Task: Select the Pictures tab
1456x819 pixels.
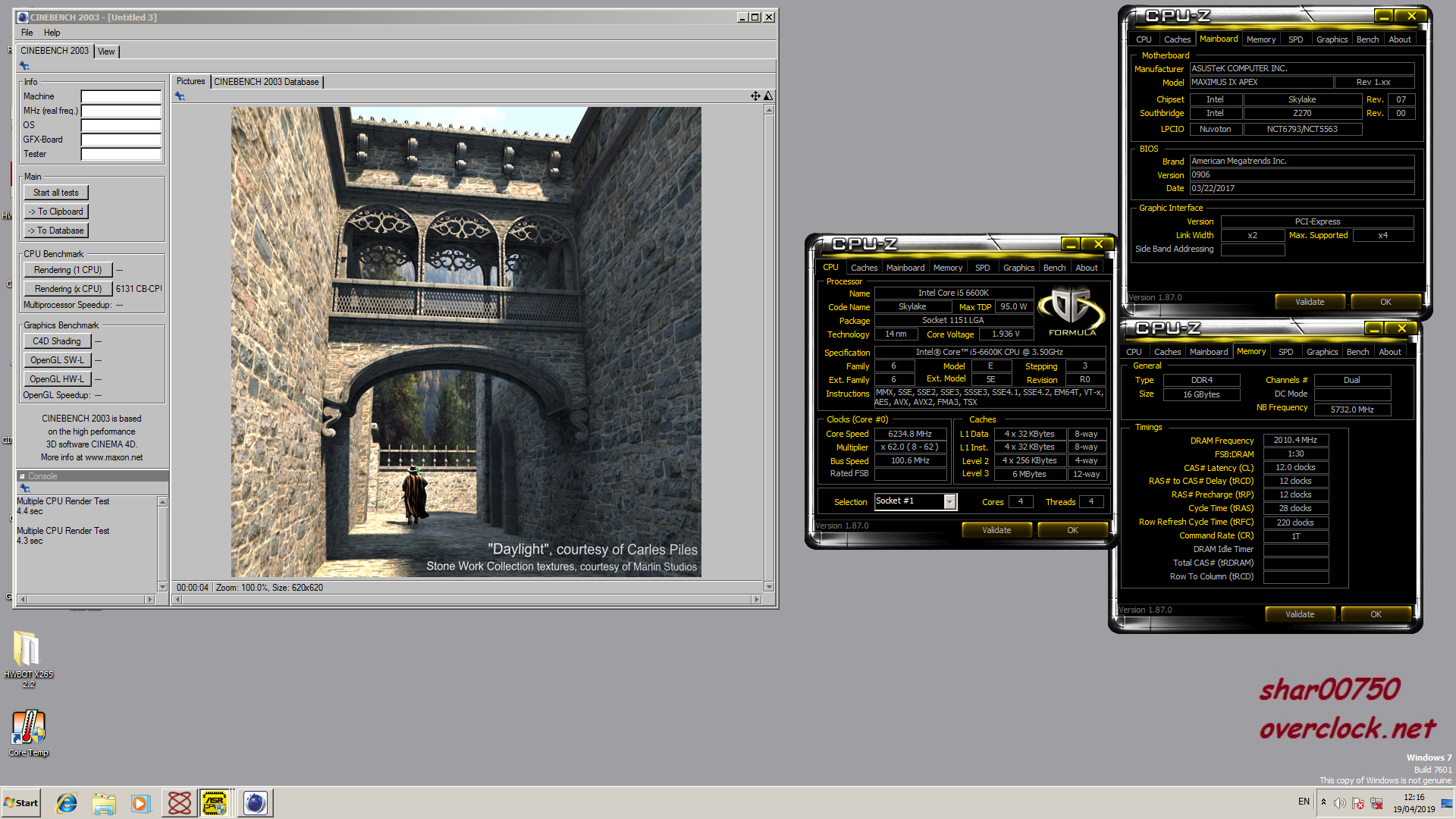Action: 191,81
